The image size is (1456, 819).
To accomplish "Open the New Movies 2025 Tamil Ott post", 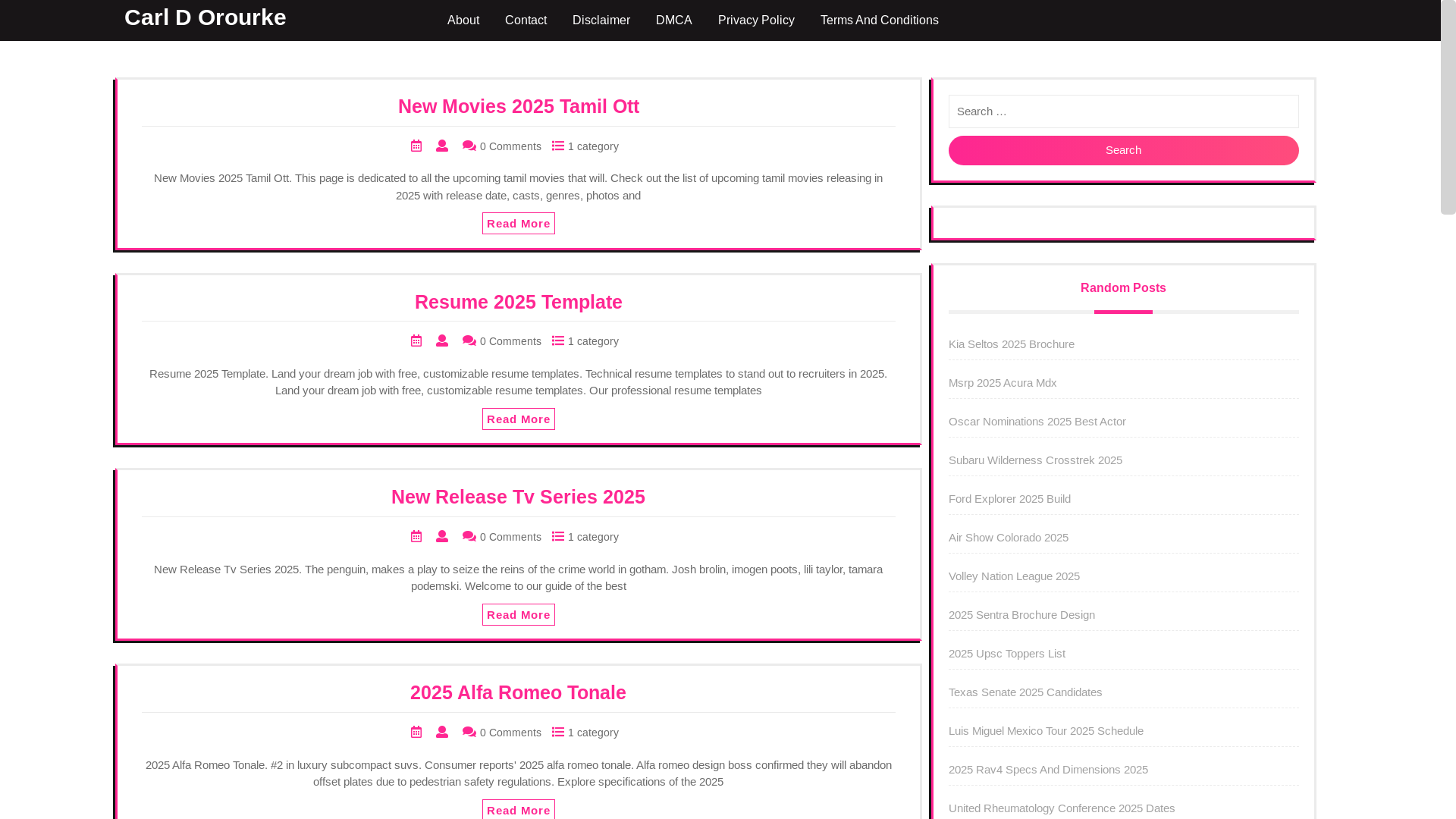I will pyautogui.click(x=519, y=106).
